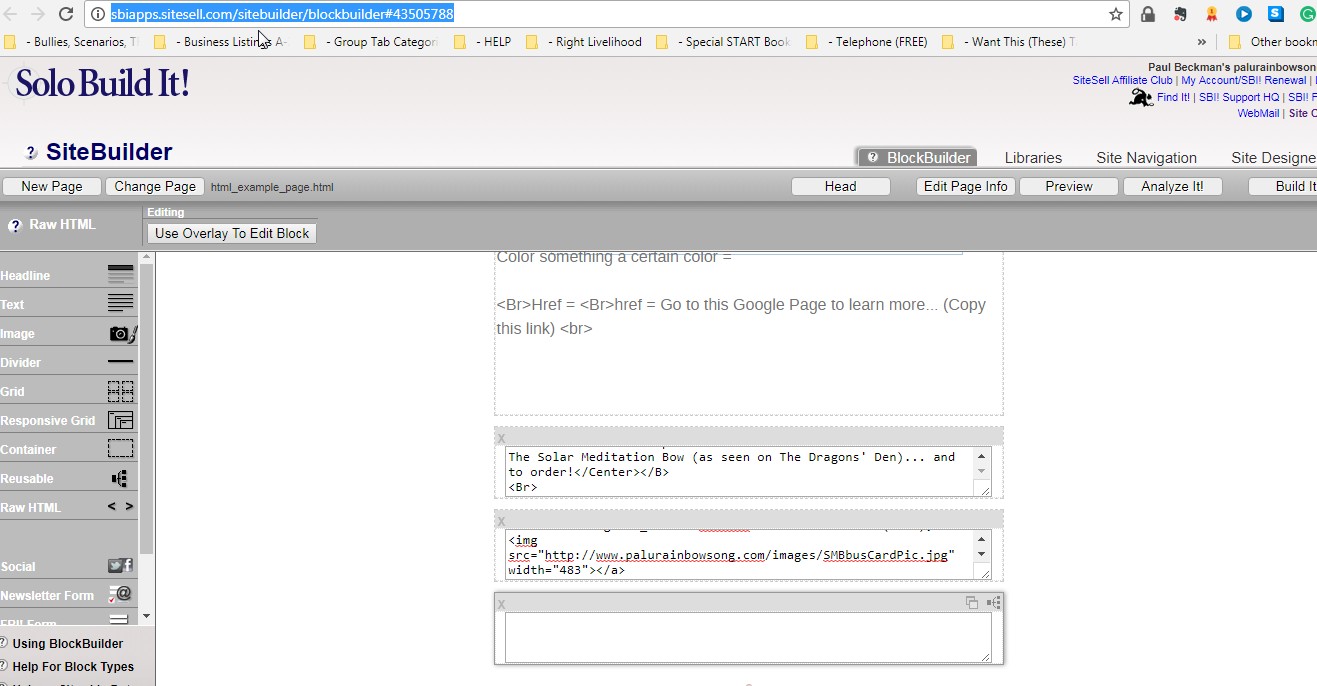Open the Right Livelihood bookmark folder
Image resolution: width=1317 pixels, height=686 pixels.
click(584, 42)
